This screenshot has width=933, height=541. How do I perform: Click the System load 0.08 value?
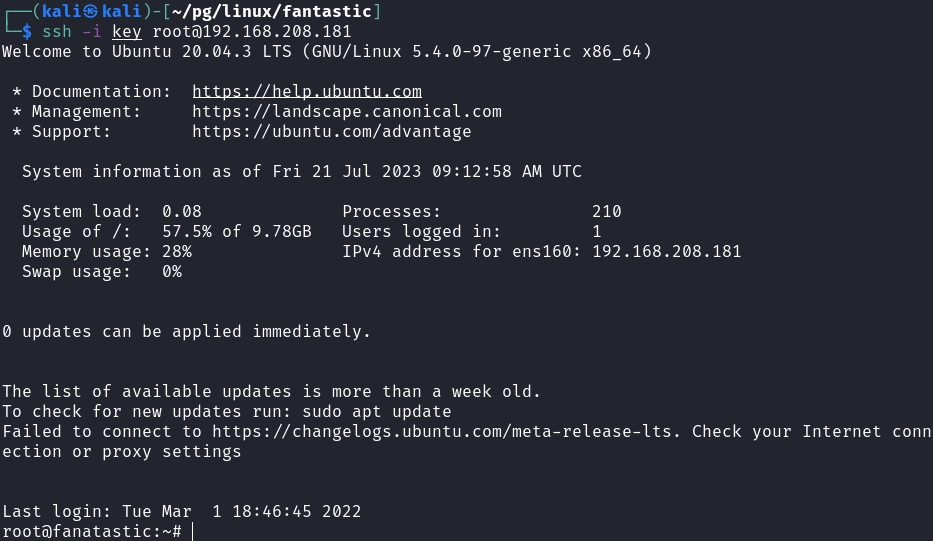click(181, 211)
